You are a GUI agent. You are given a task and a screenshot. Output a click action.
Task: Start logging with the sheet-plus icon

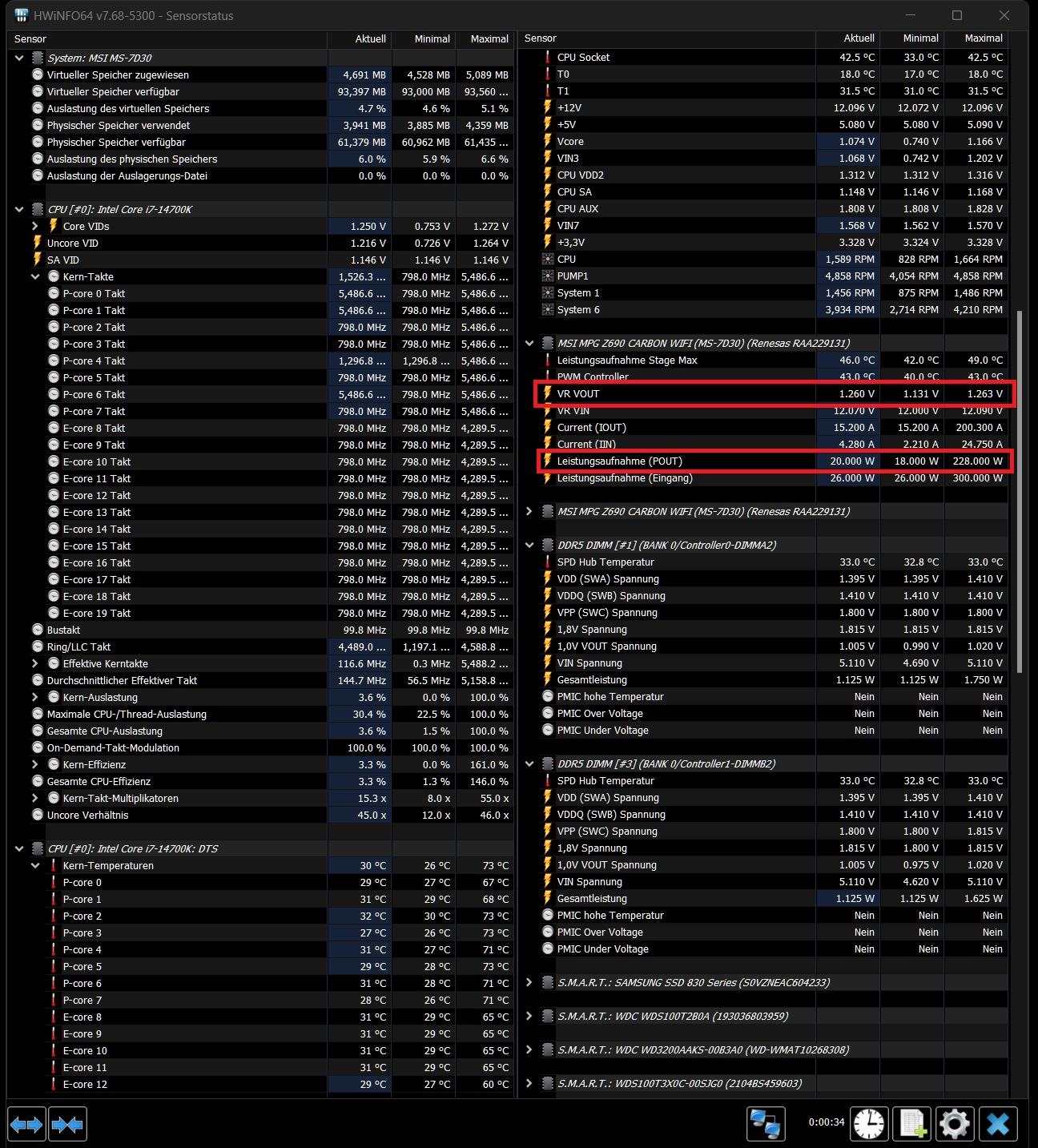coord(912,1124)
